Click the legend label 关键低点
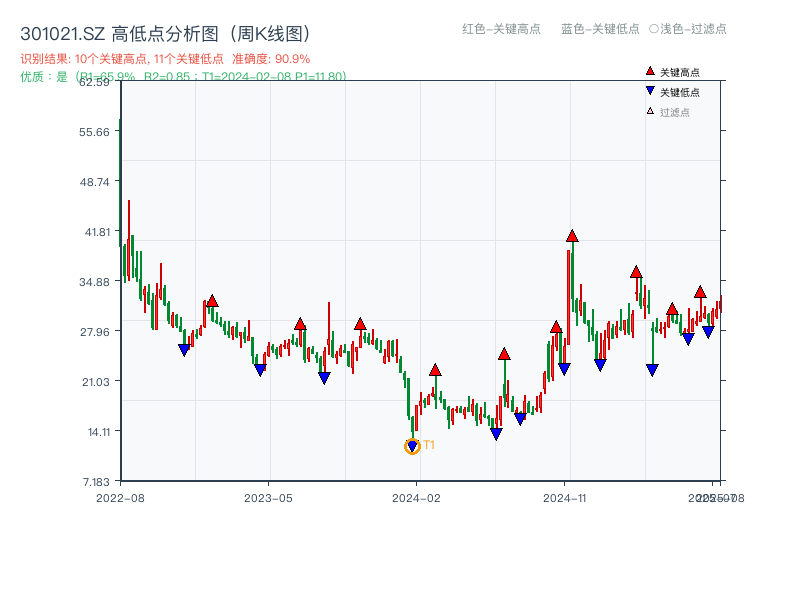The height and width of the screenshot is (600, 800). 680,92
